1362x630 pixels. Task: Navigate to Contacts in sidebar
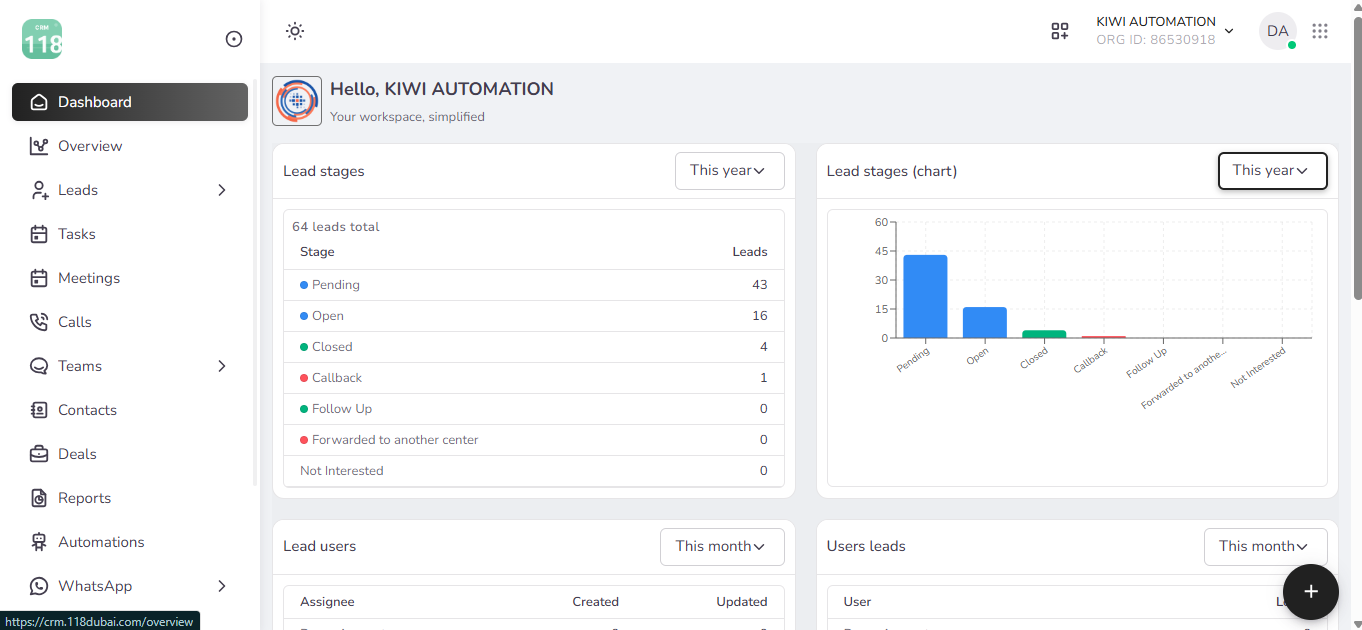(130, 410)
